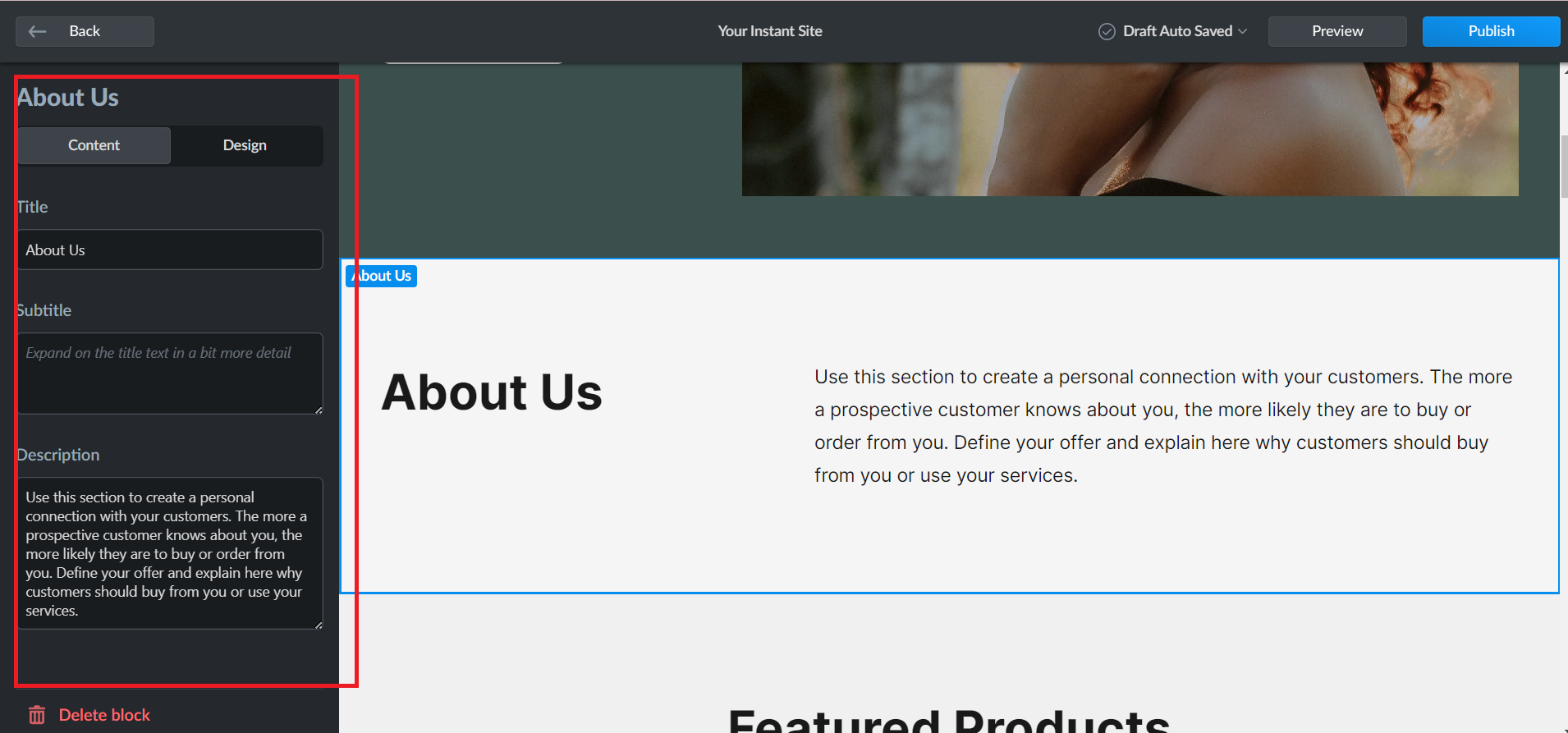Expand the Draft Auto Saved dropdown chevron
The image size is (1568, 733).
point(1243,31)
